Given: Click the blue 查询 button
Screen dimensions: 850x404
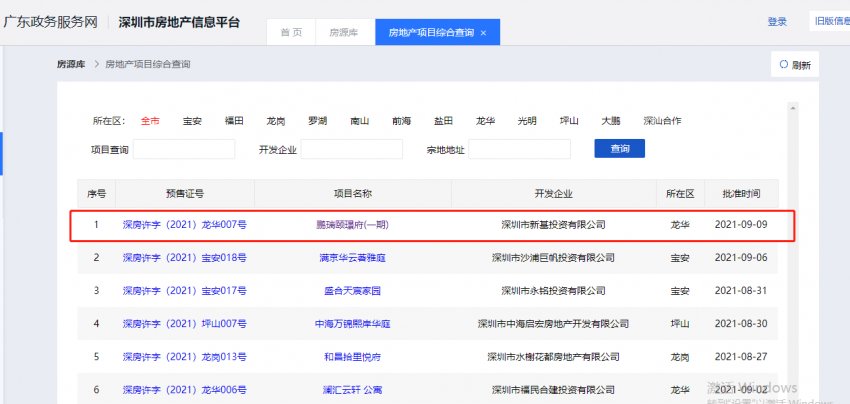Looking at the screenshot, I should point(620,149).
